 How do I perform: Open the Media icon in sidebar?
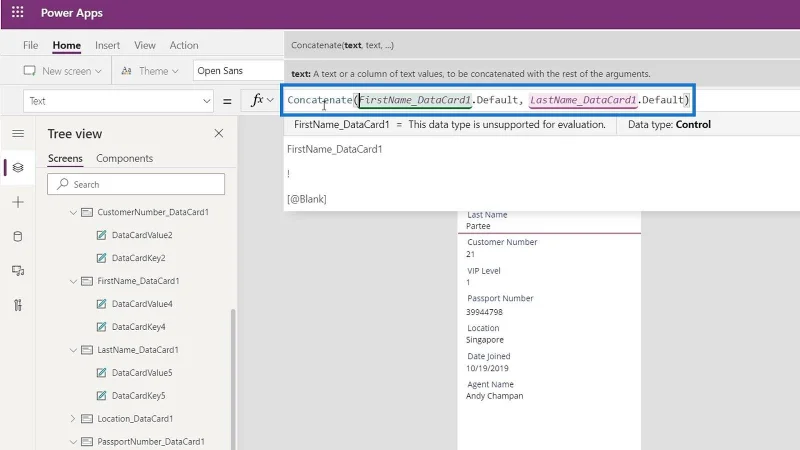pyautogui.click(x=18, y=270)
